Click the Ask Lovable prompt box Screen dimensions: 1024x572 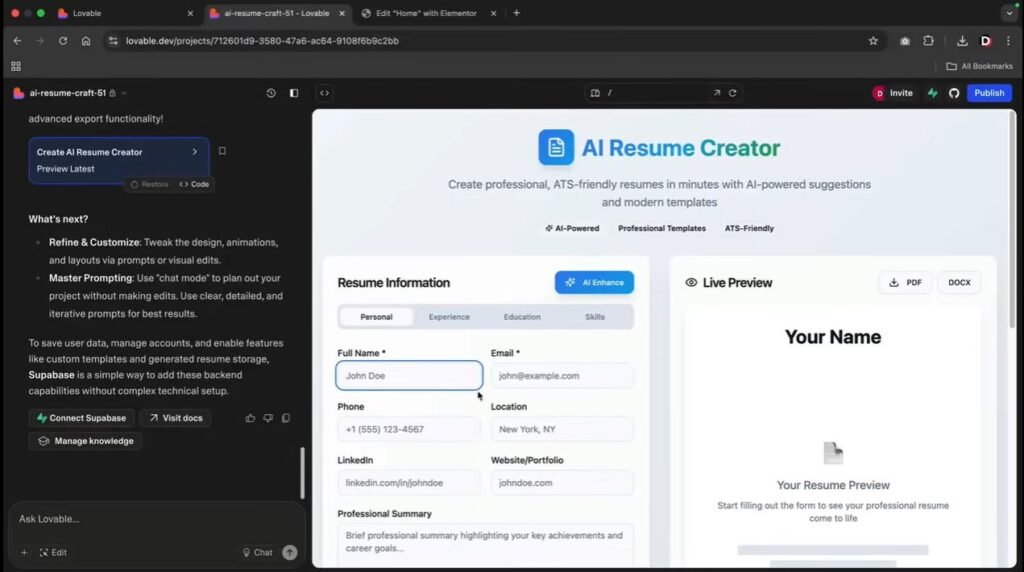[x=157, y=519]
